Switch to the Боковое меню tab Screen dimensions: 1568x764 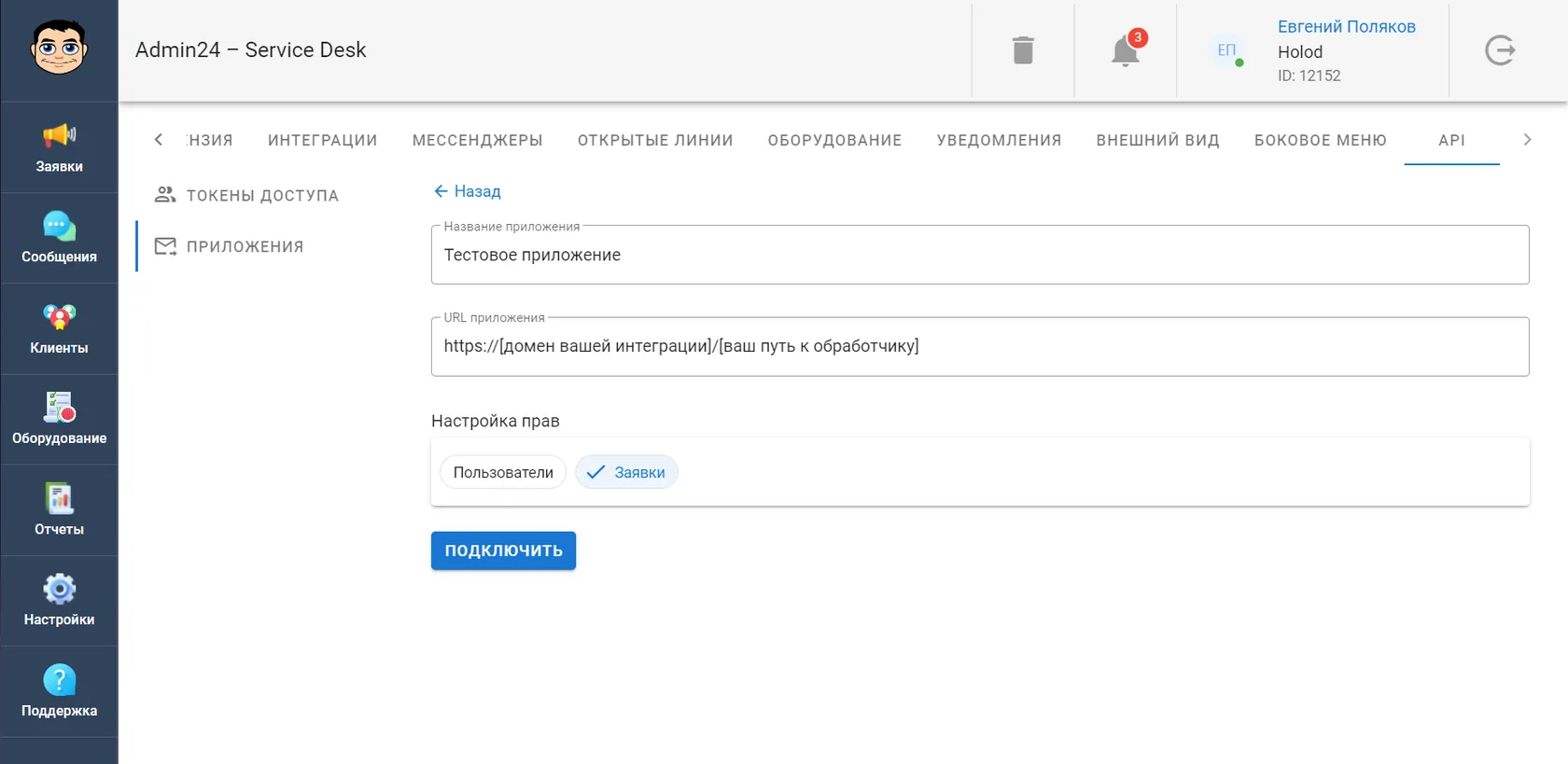pyautogui.click(x=1321, y=140)
